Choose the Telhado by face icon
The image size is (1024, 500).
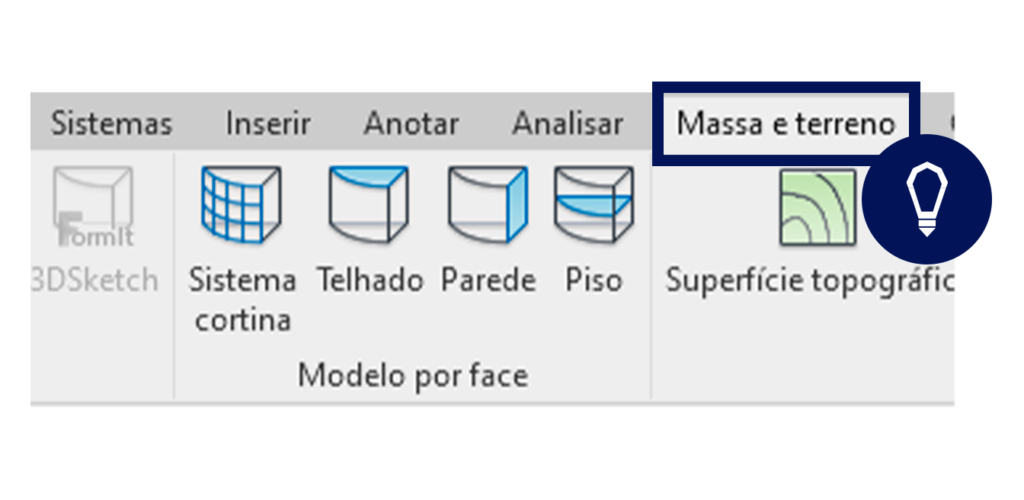(369, 204)
